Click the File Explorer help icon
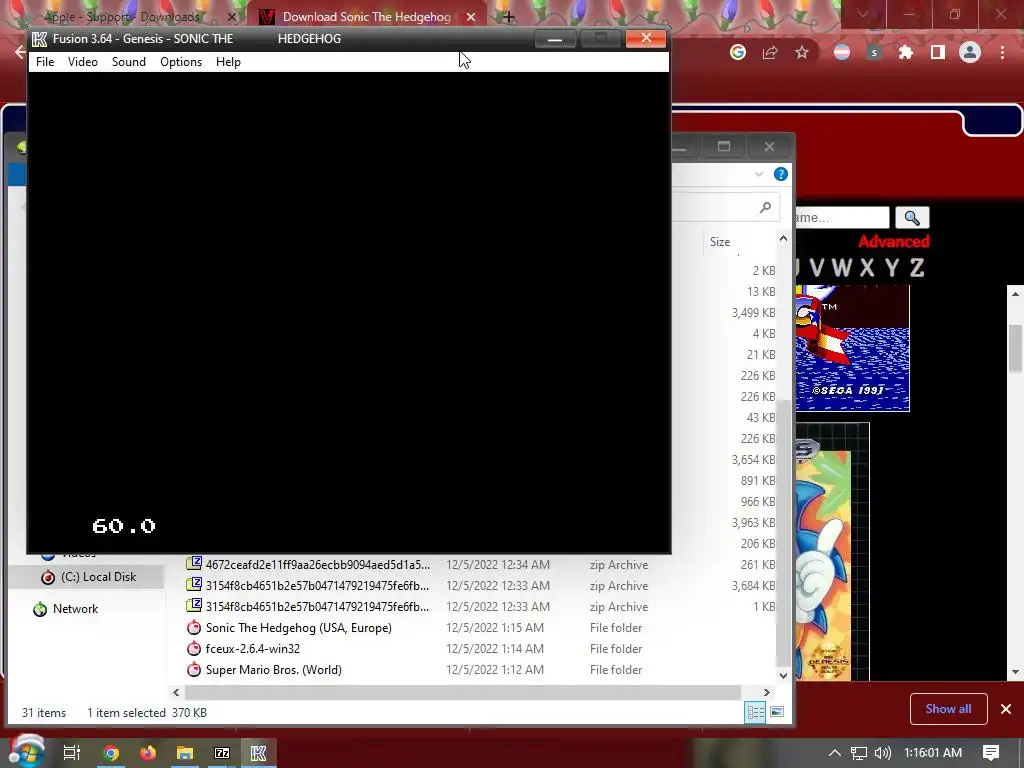1024x768 pixels. [780, 174]
